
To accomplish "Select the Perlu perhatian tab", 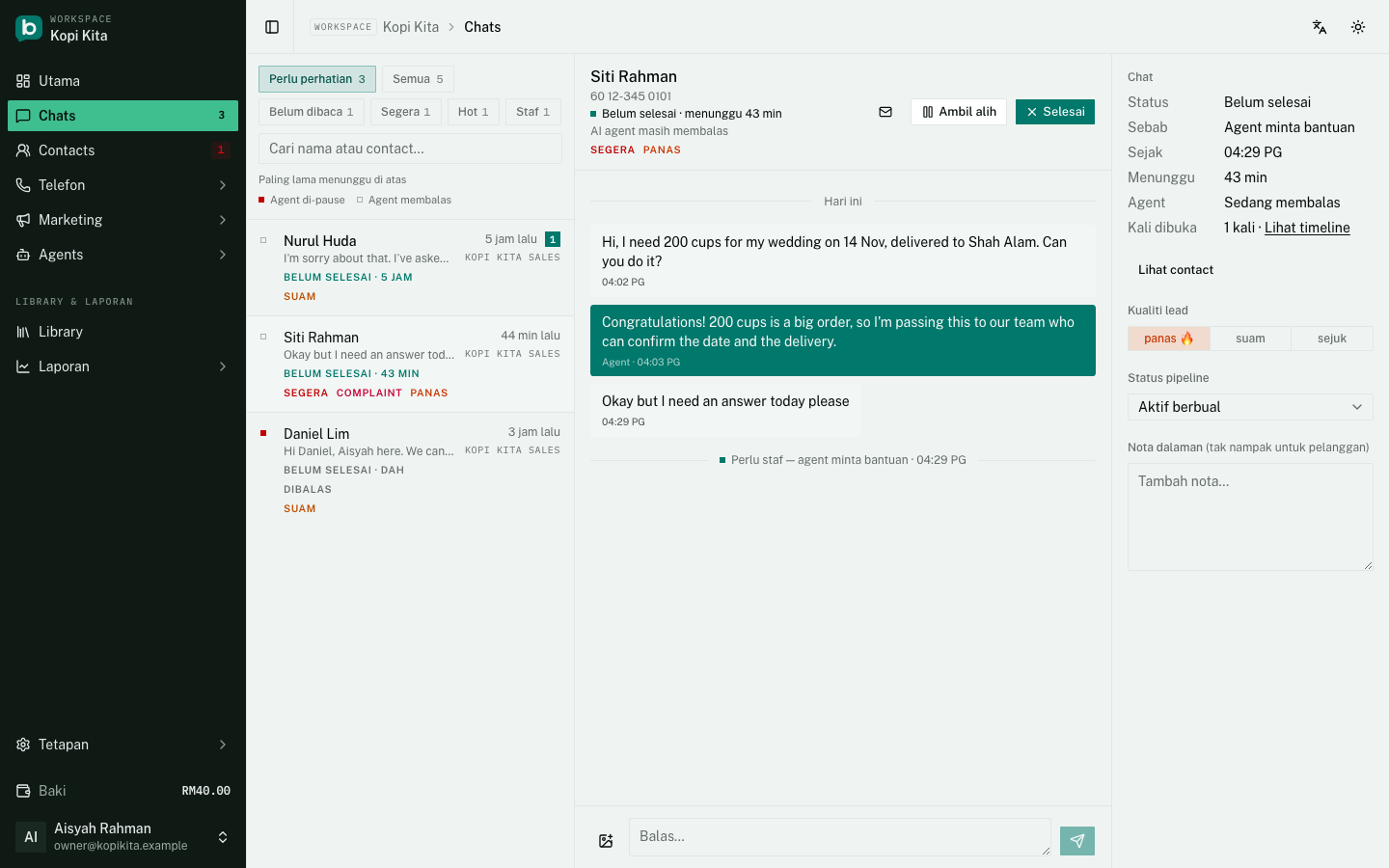I will [317, 79].
